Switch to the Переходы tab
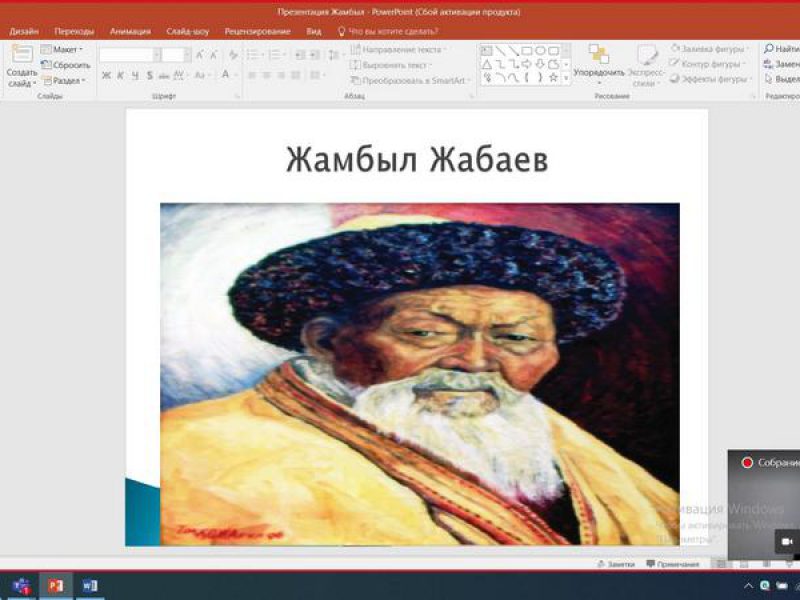The image size is (800, 600). pyautogui.click(x=74, y=32)
